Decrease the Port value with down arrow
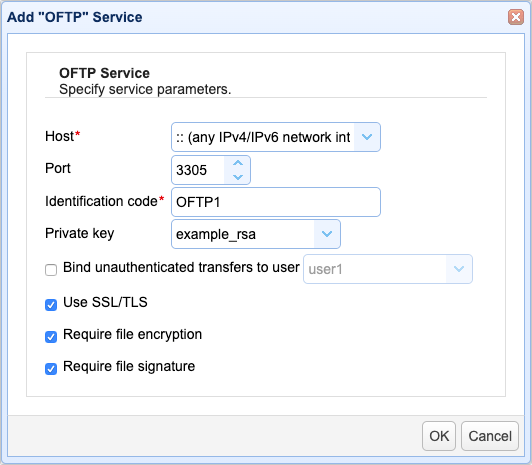Screen dimensions: 532x465 point(238,177)
